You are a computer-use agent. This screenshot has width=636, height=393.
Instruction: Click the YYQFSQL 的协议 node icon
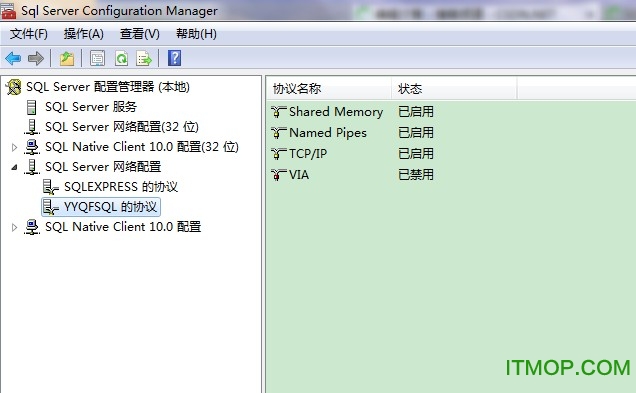(x=51, y=207)
